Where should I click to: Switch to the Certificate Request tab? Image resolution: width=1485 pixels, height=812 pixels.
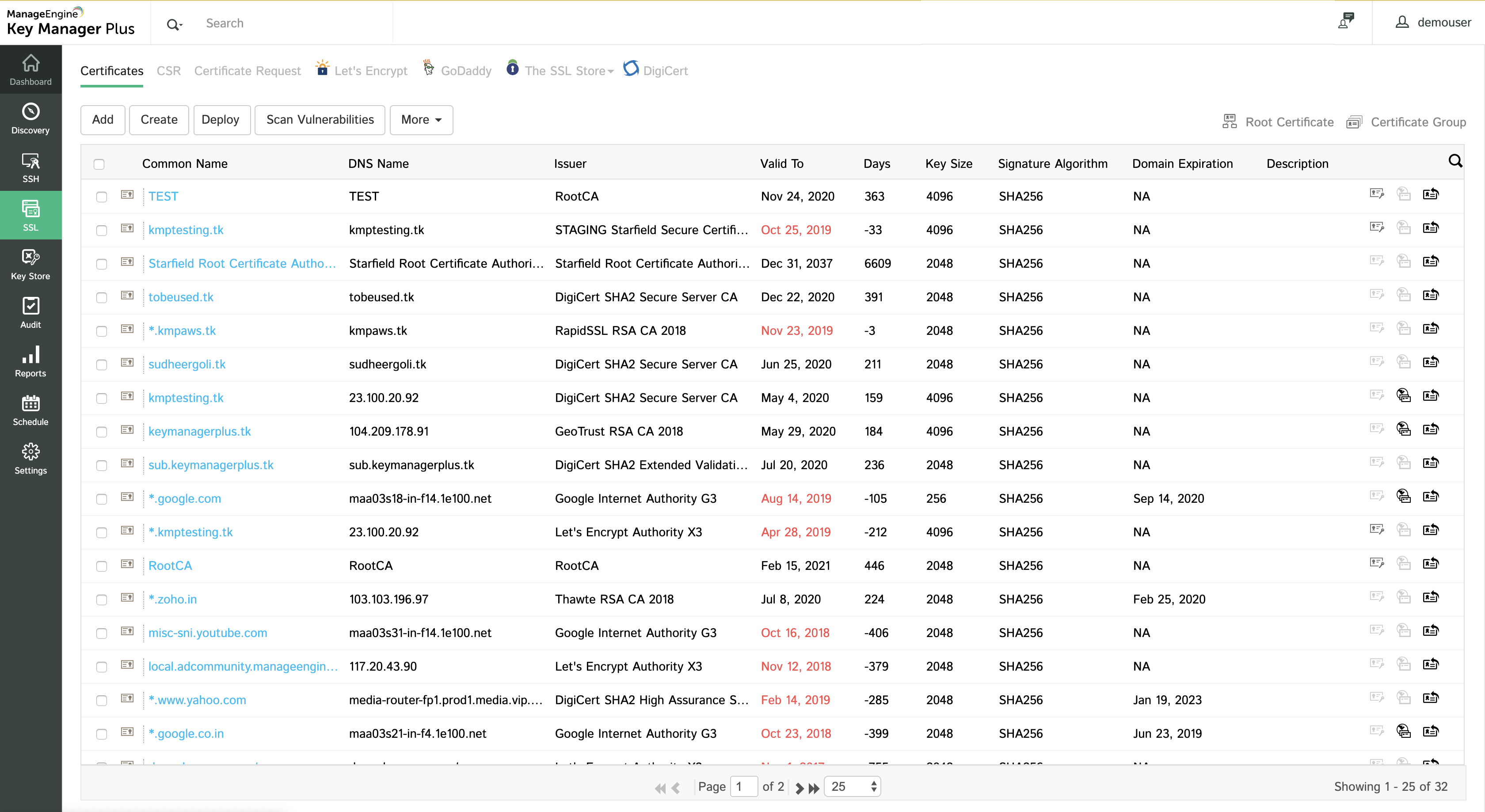247,71
